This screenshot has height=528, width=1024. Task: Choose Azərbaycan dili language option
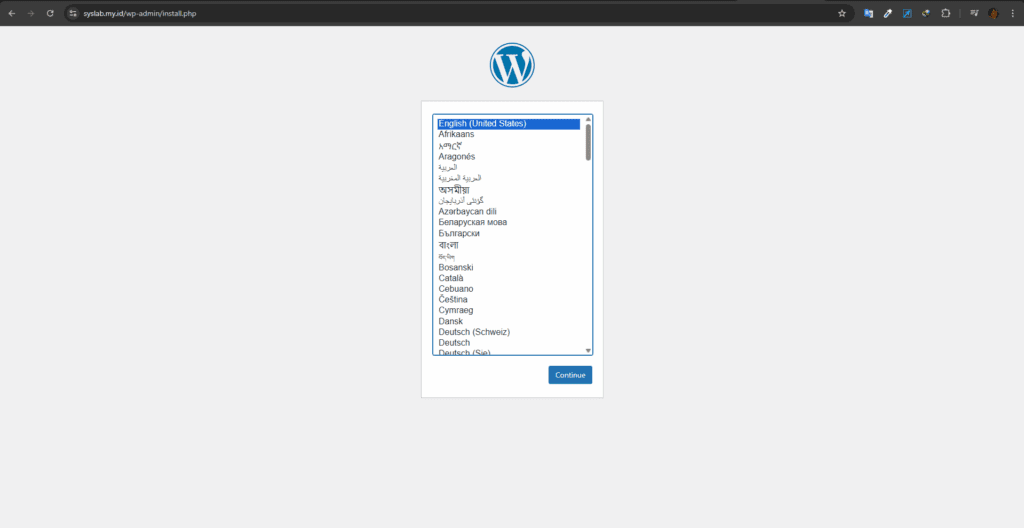pyautogui.click(x=509, y=211)
